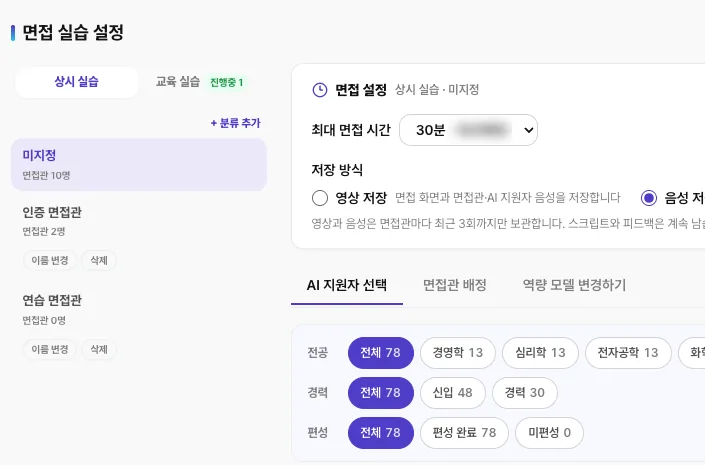Click the 상시 실습 · 미지정 subtitle

point(437,89)
